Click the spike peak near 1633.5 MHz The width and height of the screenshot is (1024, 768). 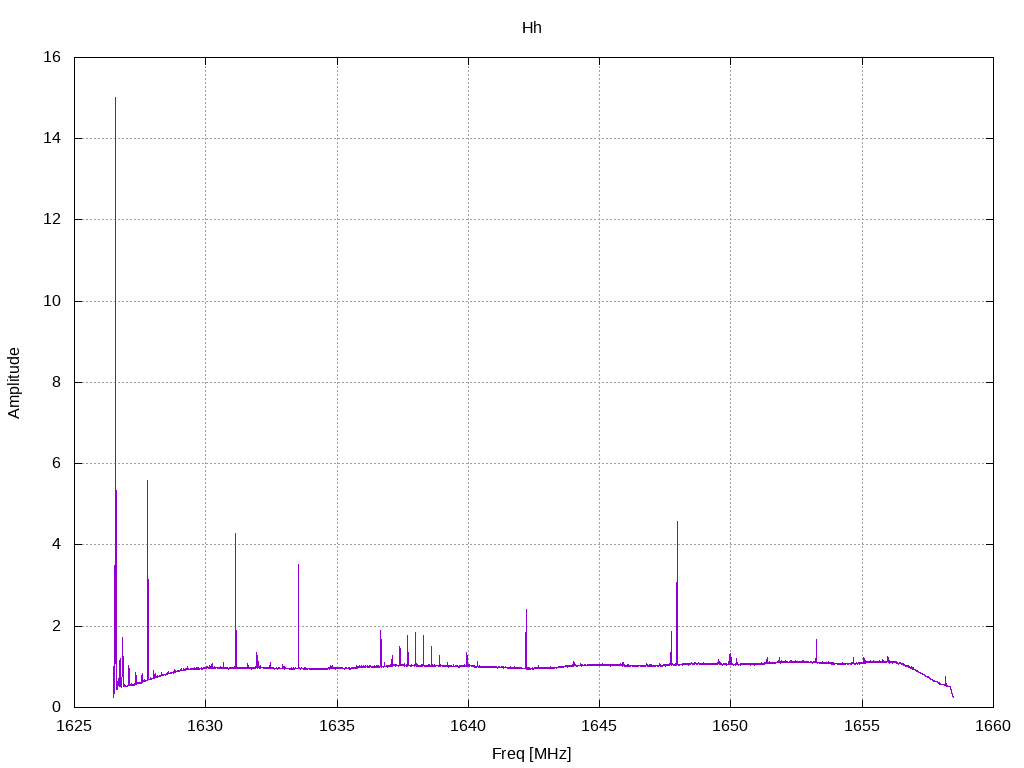[x=298, y=566]
